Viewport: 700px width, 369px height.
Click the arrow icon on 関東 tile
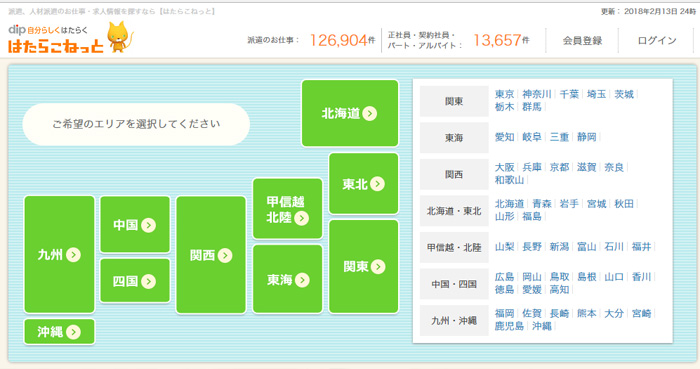click(x=378, y=266)
